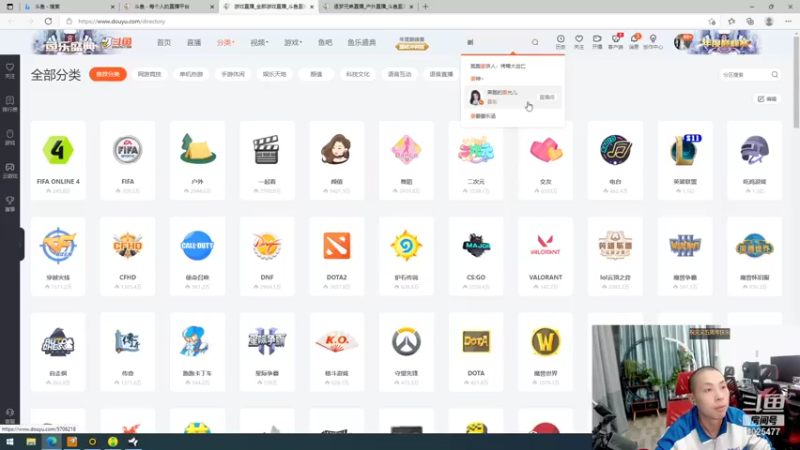
Task: Open the DOTA category card
Action: 476,352
